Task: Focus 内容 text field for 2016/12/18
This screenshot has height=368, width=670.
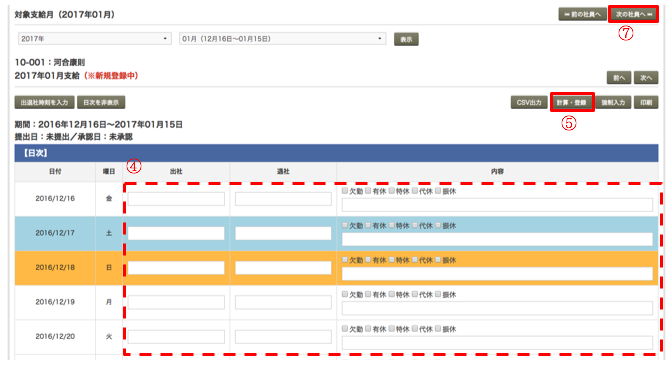Action: tap(497, 274)
